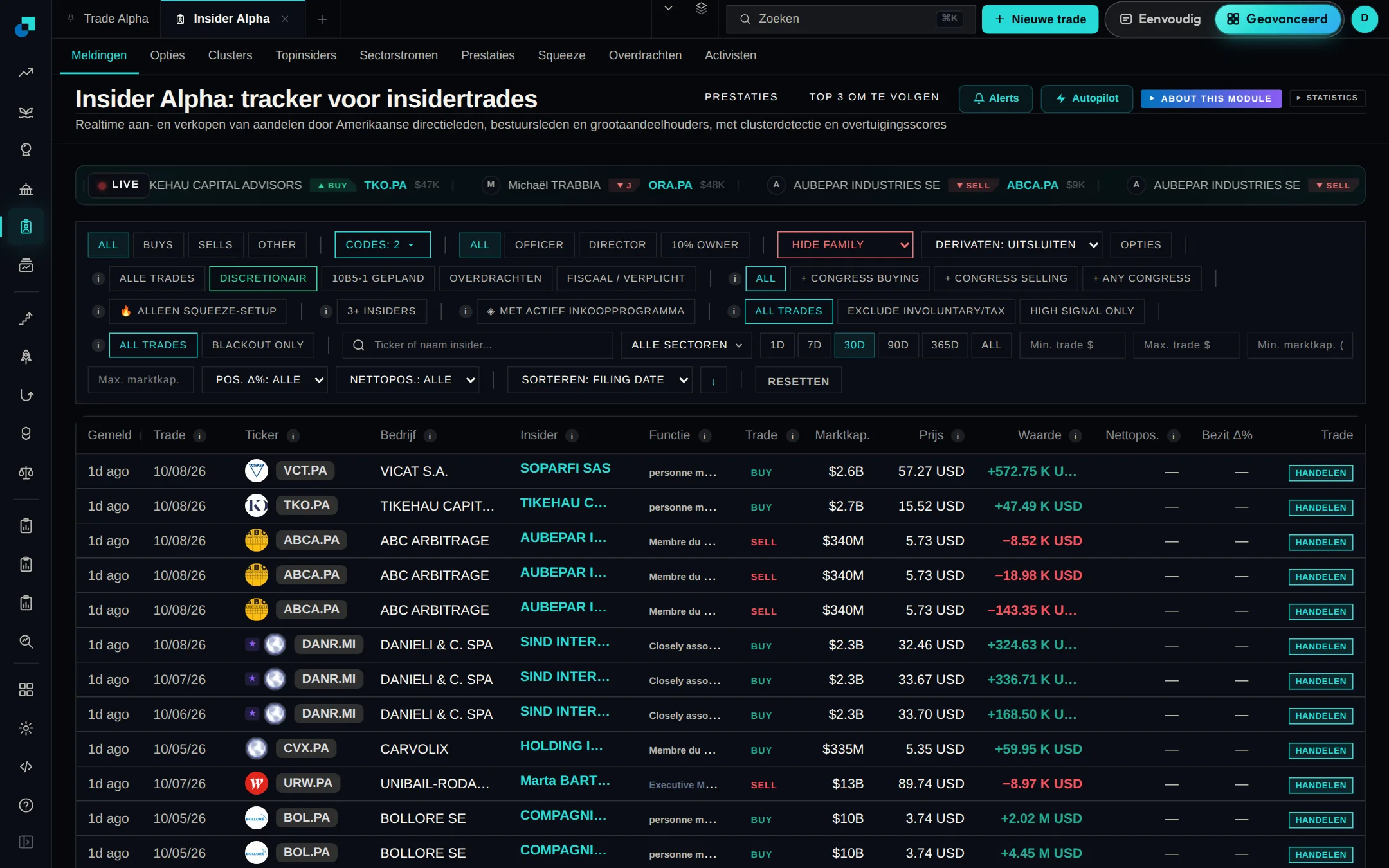This screenshot has height=868, width=1389.
Task: Add a new tab with plus icon
Action: (322, 19)
